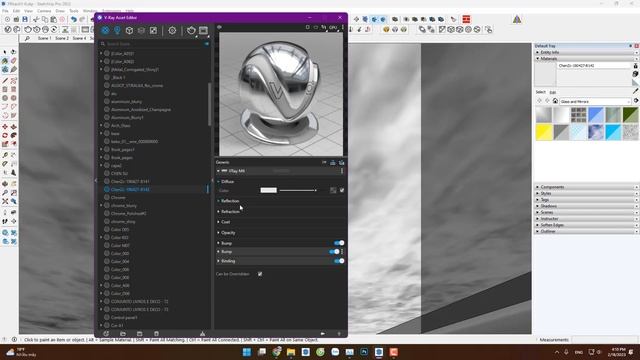Delete selected asset with trash icon
640x360 pixels.
(x=156, y=334)
